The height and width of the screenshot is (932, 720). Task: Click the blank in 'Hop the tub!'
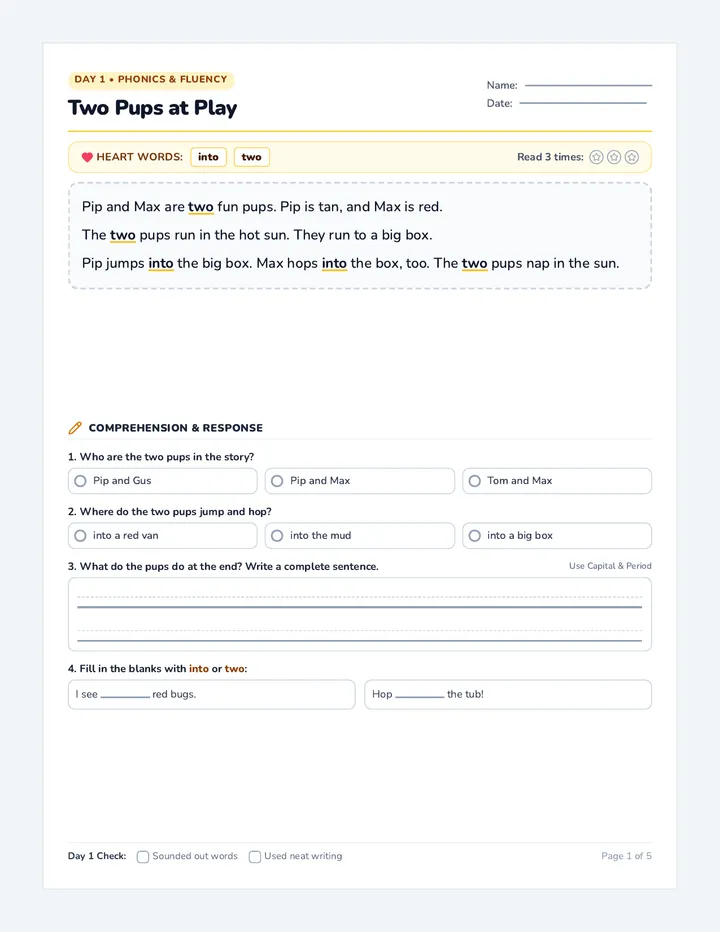[x=419, y=695]
